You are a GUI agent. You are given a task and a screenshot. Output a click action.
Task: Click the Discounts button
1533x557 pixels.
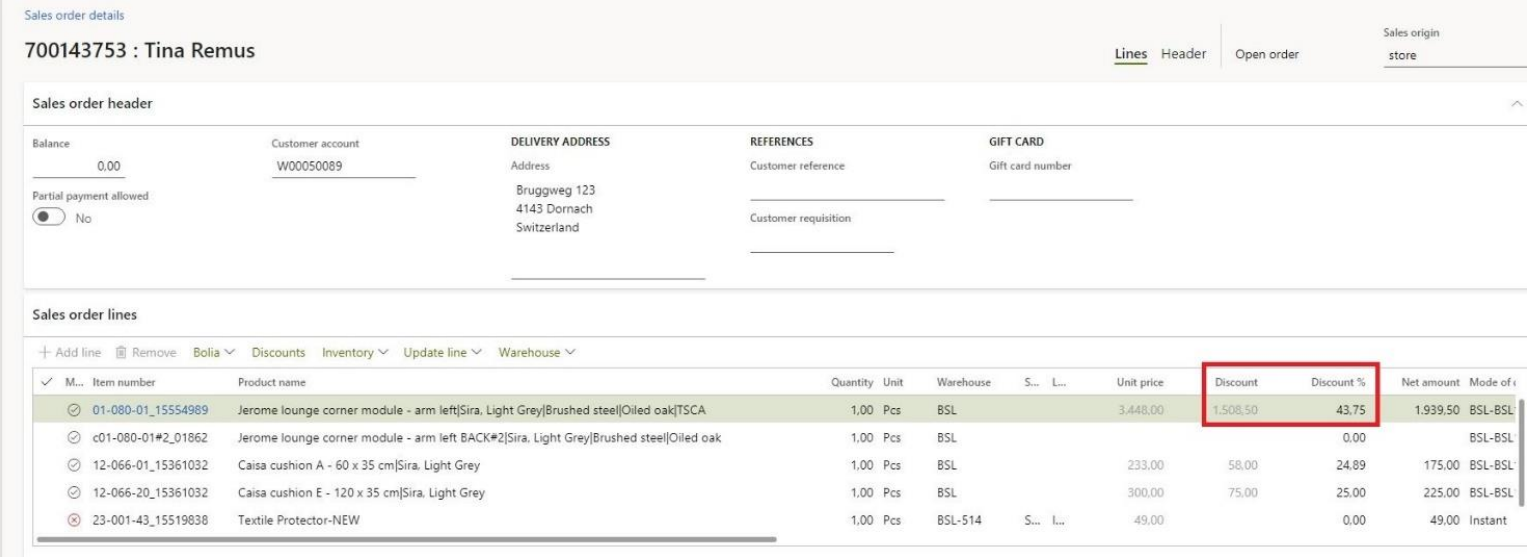(x=278, y=352)
